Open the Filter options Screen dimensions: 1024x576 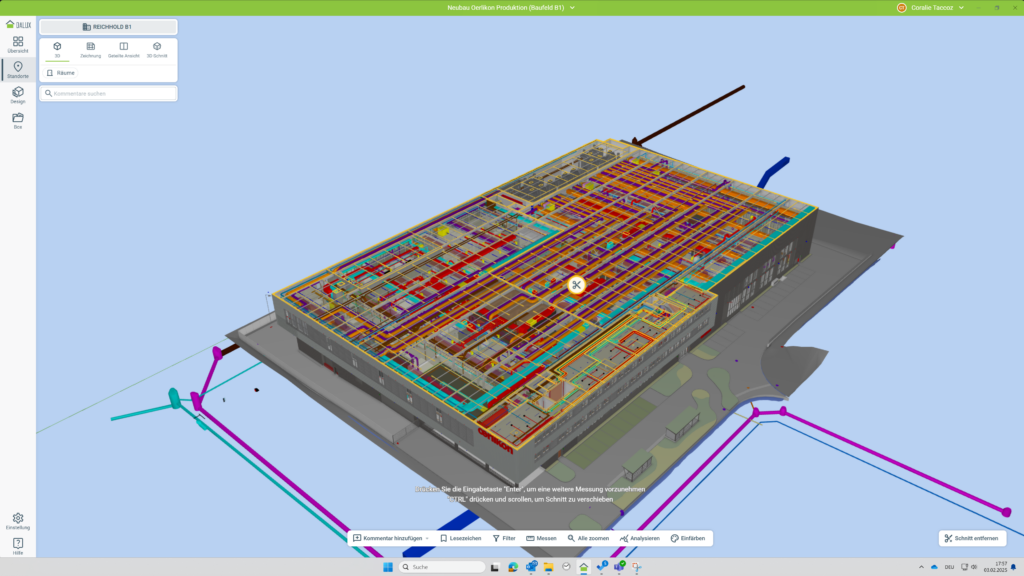pyautogui.click(x=504, y=538)
